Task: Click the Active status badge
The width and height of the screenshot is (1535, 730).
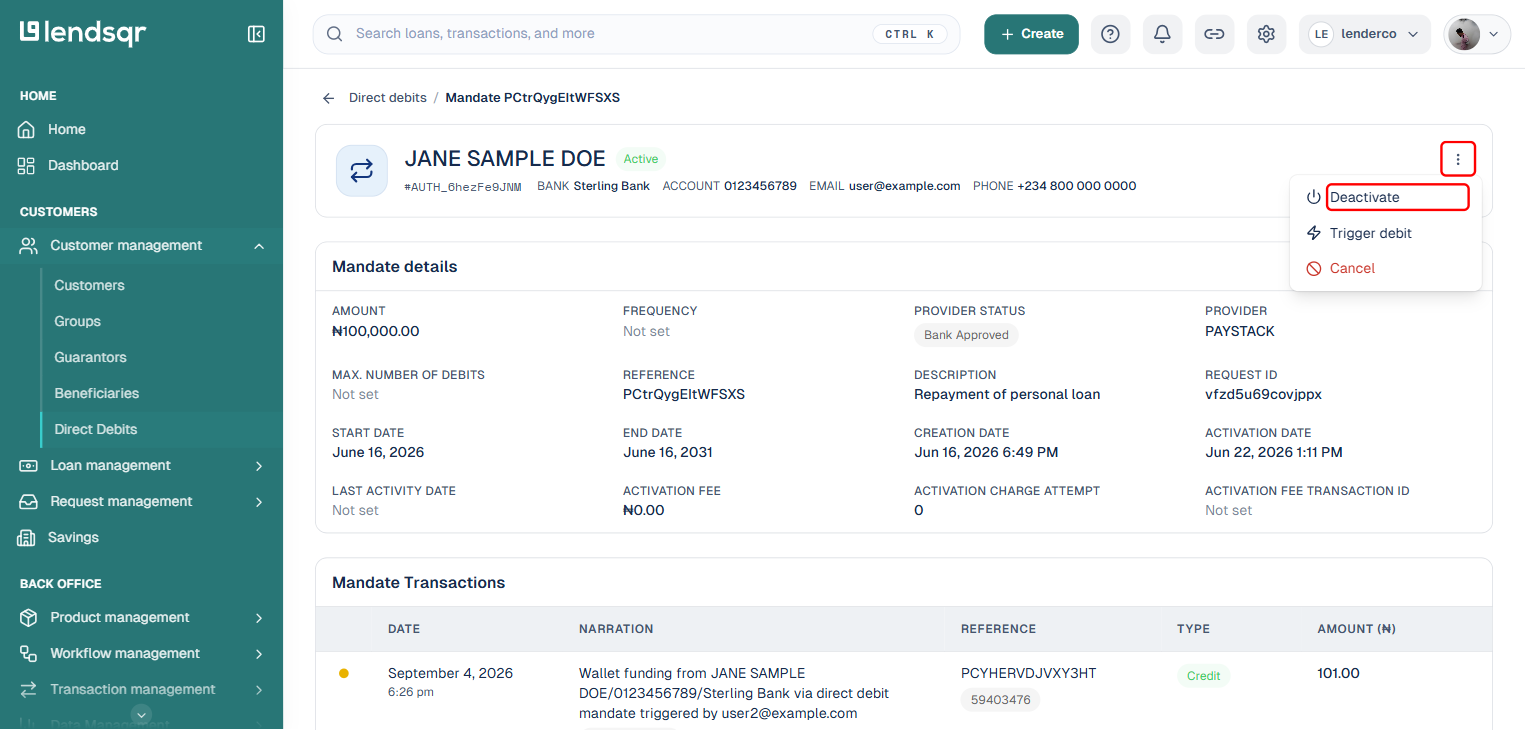Action: [641, 159]
